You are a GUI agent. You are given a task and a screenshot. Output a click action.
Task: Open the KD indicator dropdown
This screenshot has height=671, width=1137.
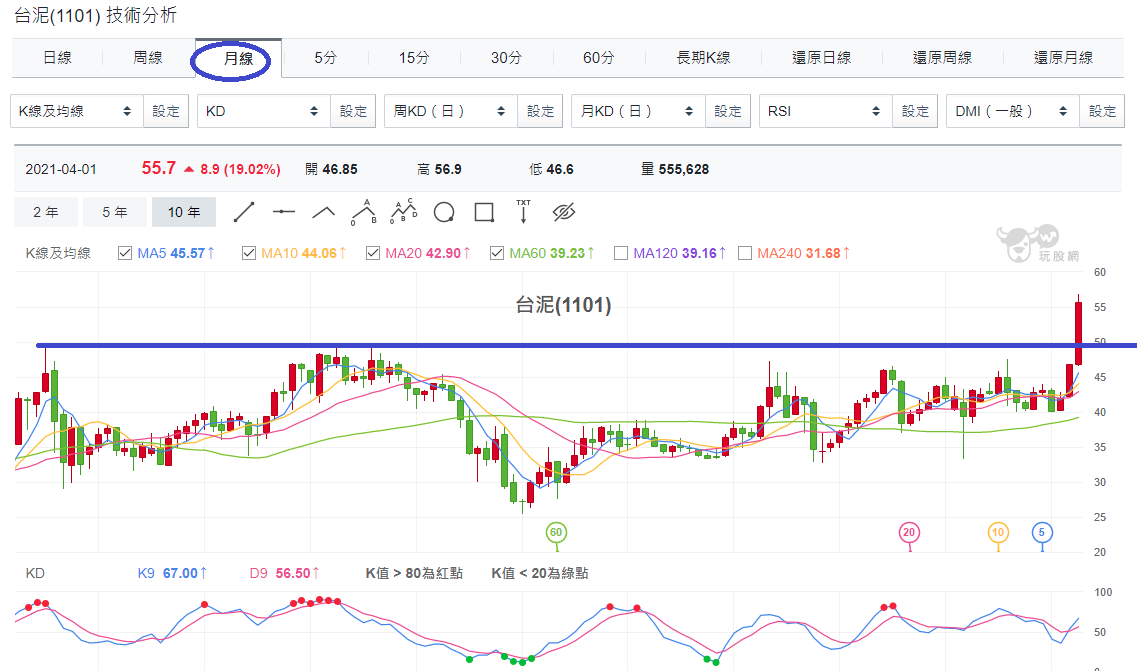[x=264, y=111]
